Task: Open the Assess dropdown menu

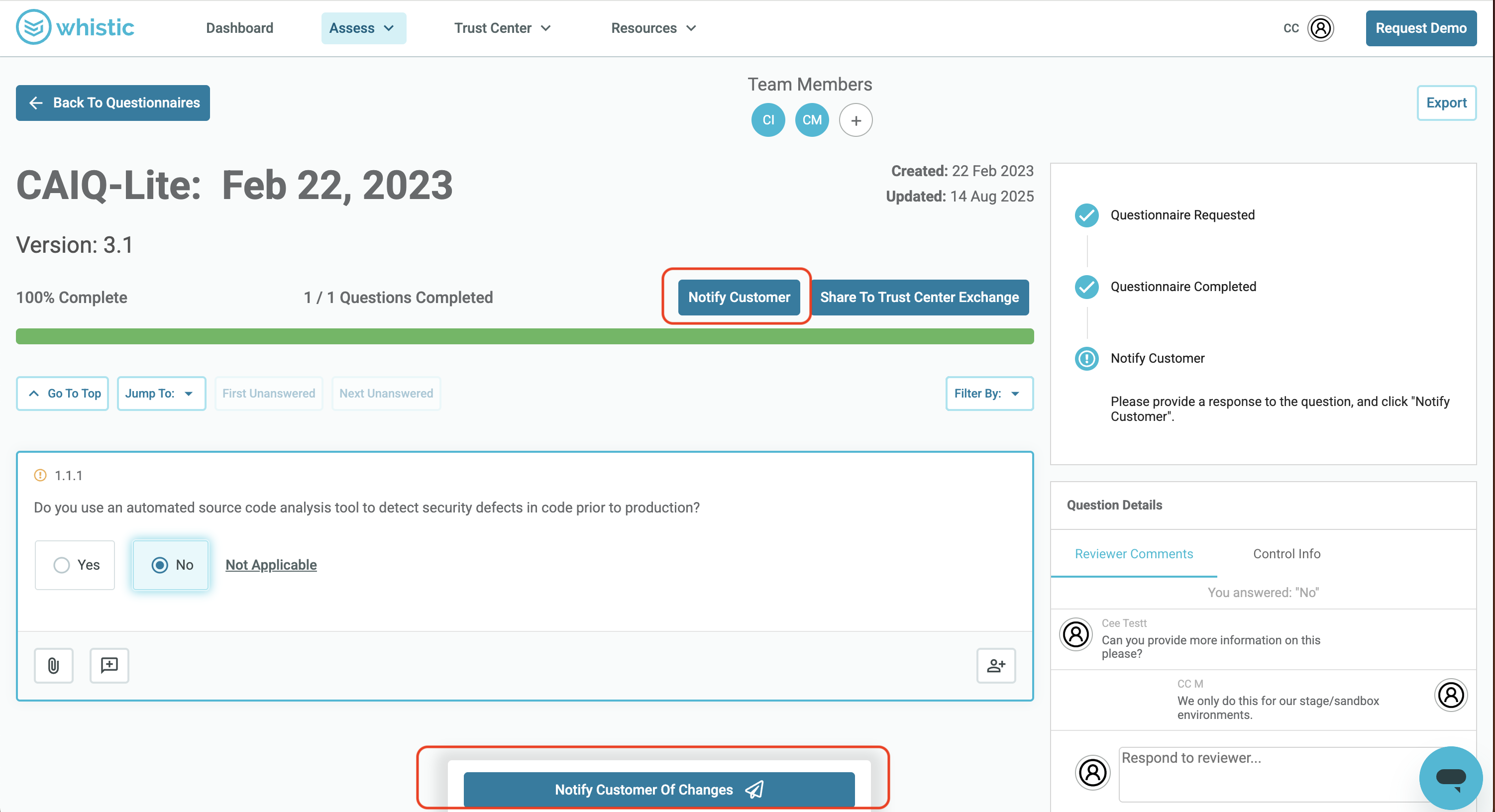Action: 363,28
